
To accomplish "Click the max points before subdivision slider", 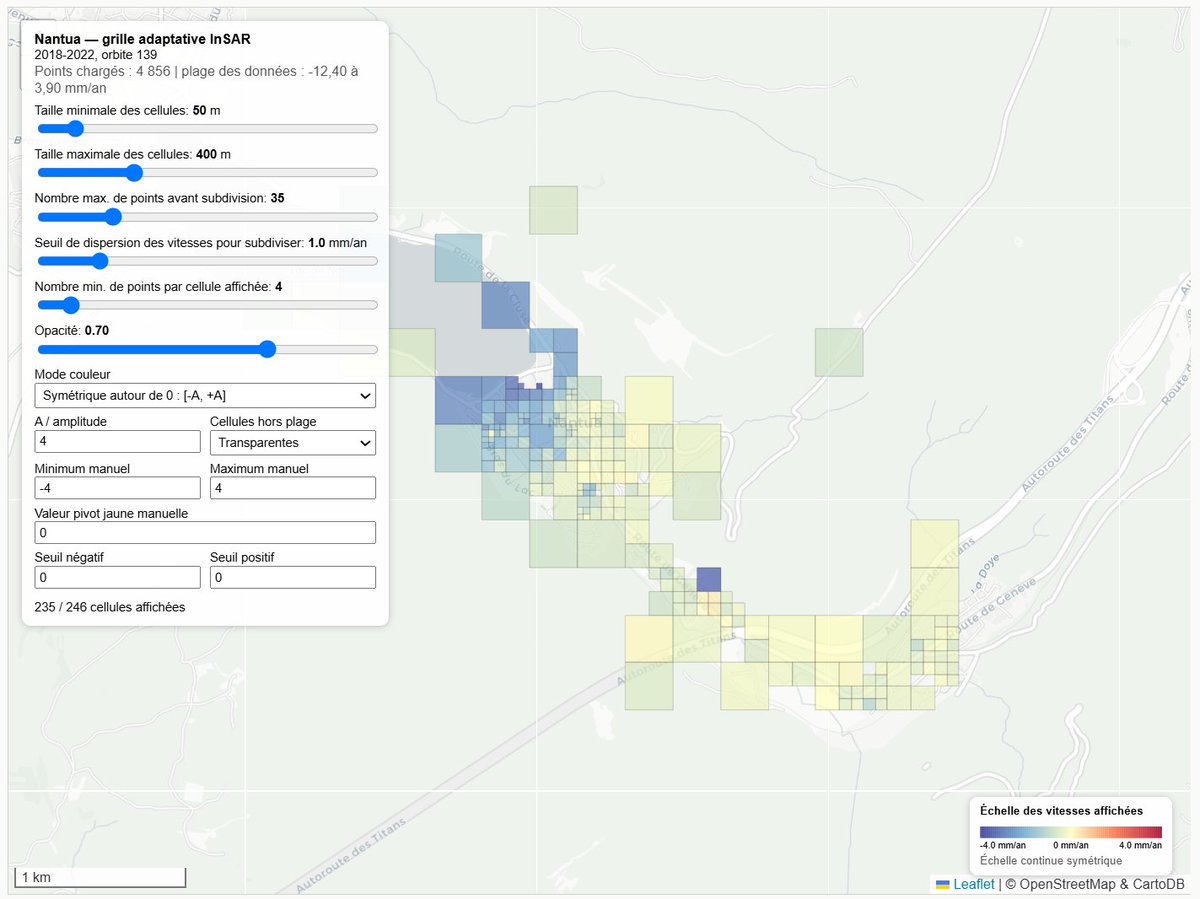I will 207,217.
